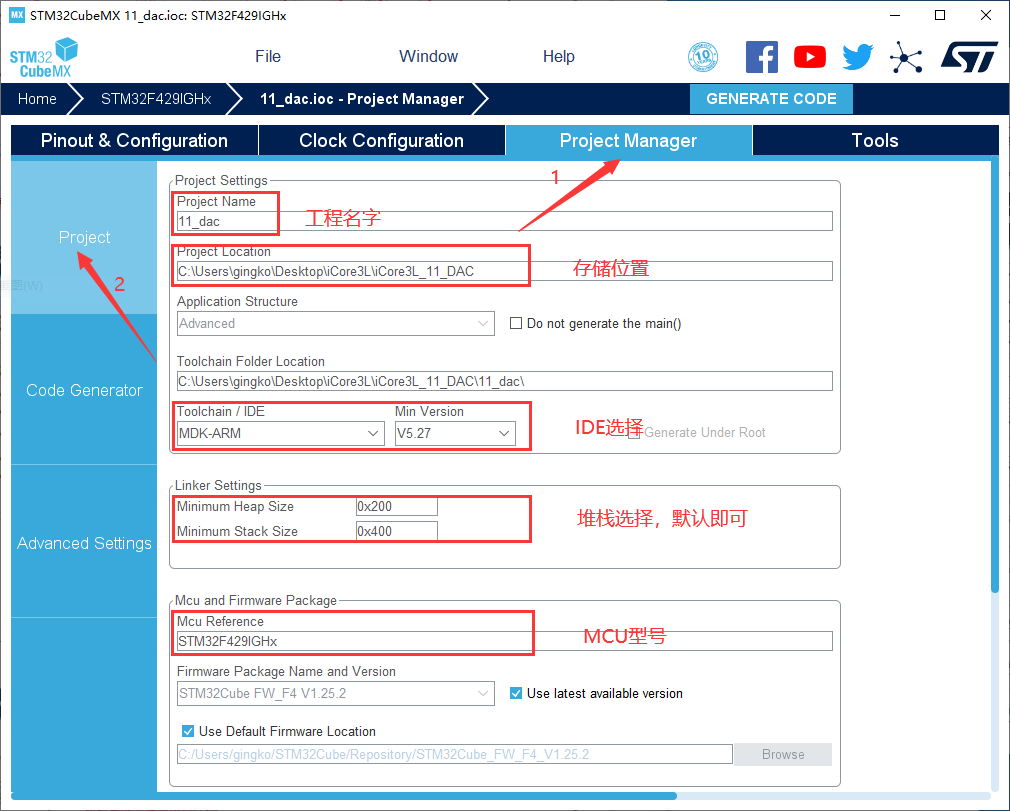This screenshot has height=811, width=1010.
Task: Switch to Pinout & Configuration tab
Action: 134,141
